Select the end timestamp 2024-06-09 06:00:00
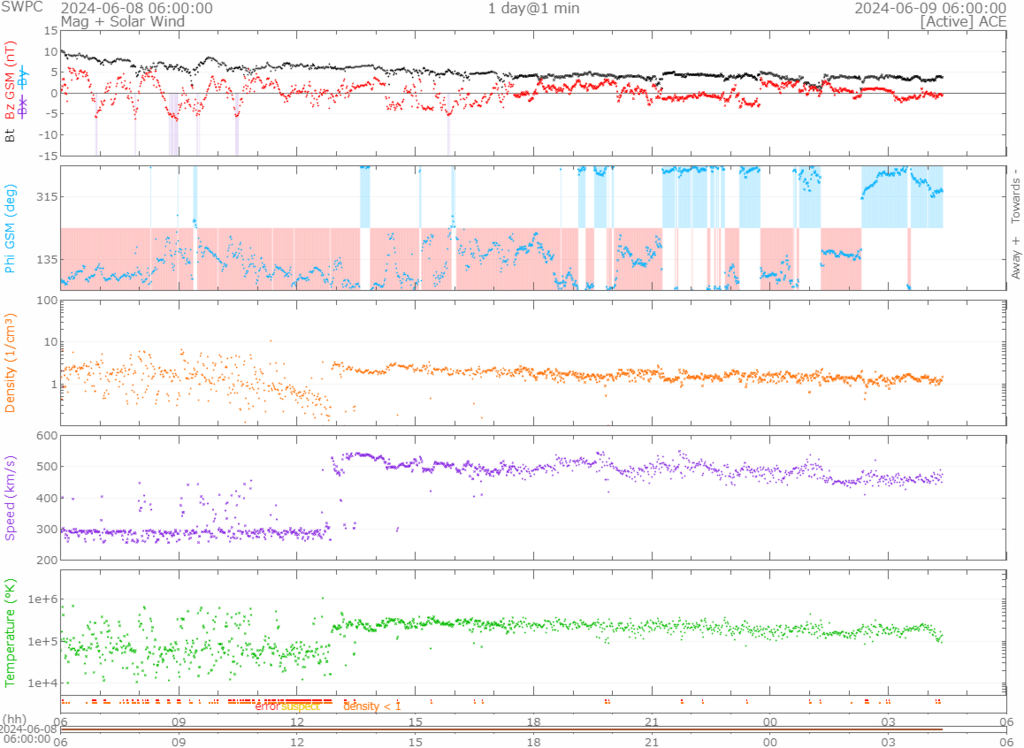The height and width of the screenshot is (748, 1024). point(930,8)
